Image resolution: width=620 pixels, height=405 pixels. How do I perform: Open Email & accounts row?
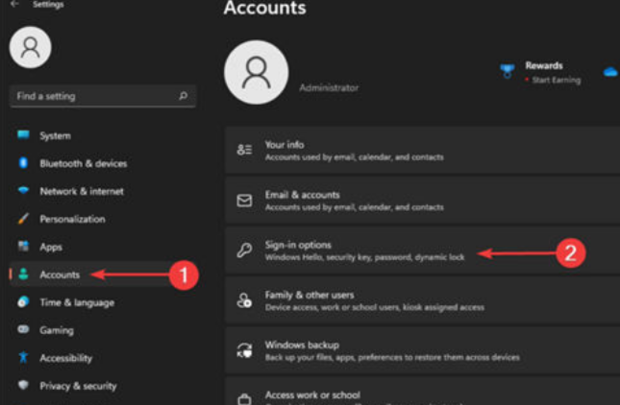point(423,201)
